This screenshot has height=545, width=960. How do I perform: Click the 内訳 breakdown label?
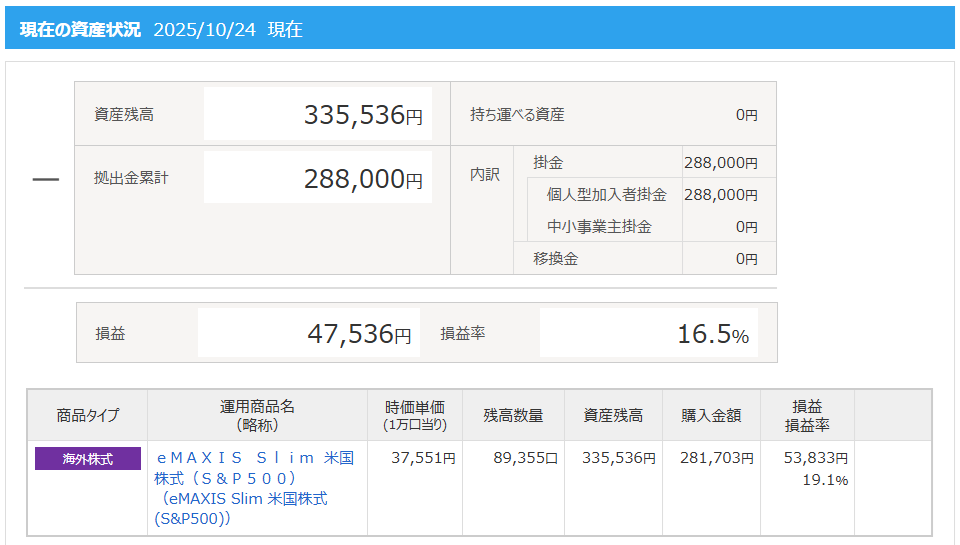click(485, 174)
